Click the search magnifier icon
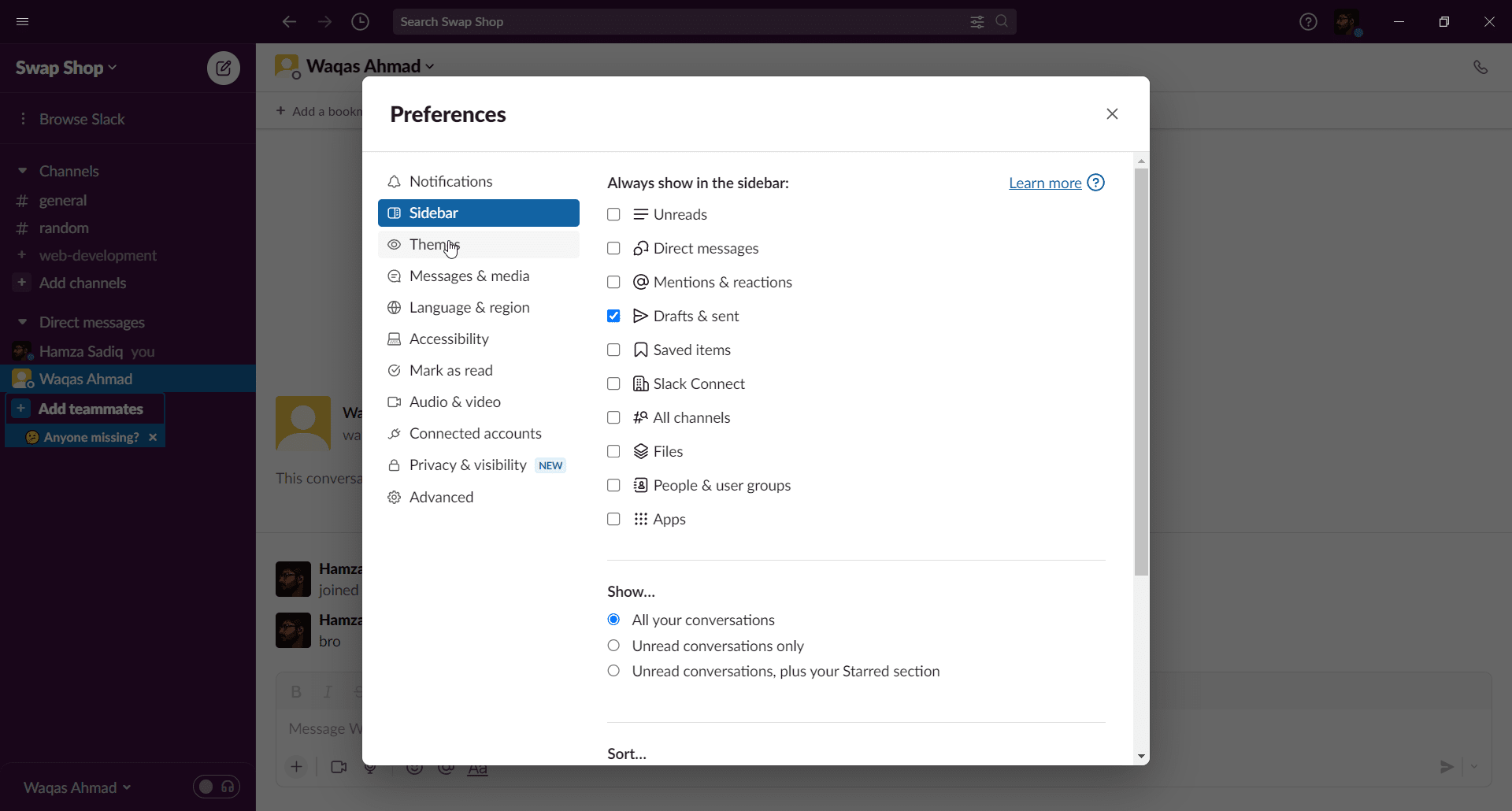This screenshot has height=811, width=1512. [1002, 21]
